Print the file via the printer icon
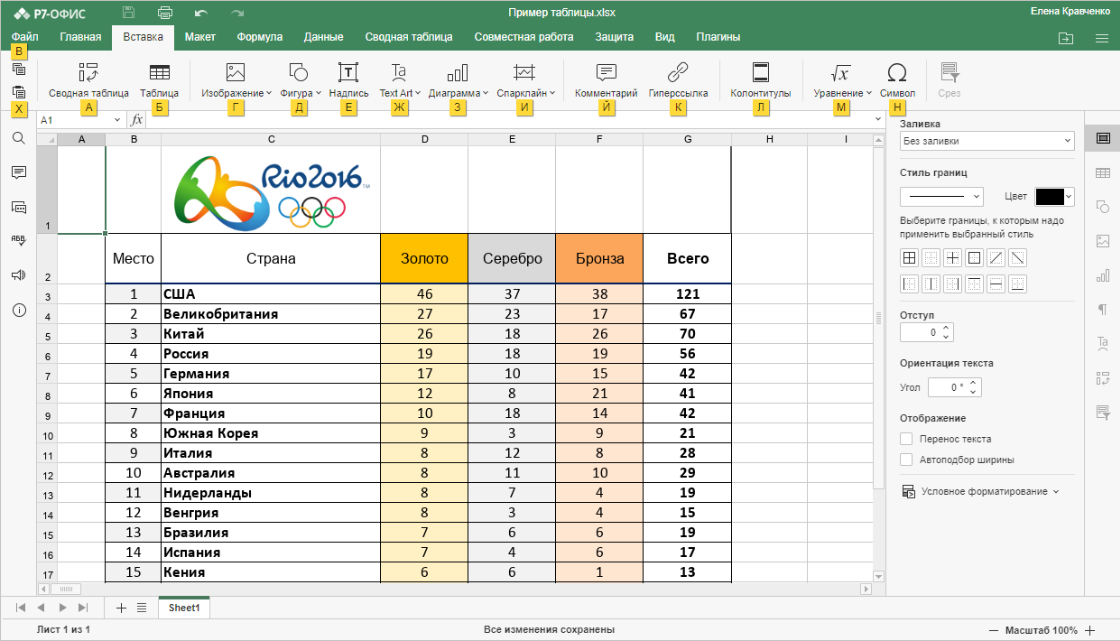Viewport: 1120px width, 641px height. point(165,12)
